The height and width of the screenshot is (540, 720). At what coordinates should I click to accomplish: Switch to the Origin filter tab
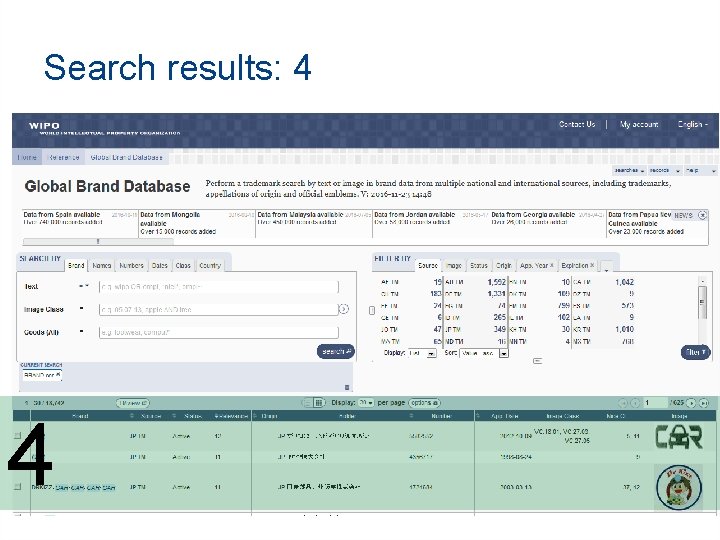tap(503, 265)
